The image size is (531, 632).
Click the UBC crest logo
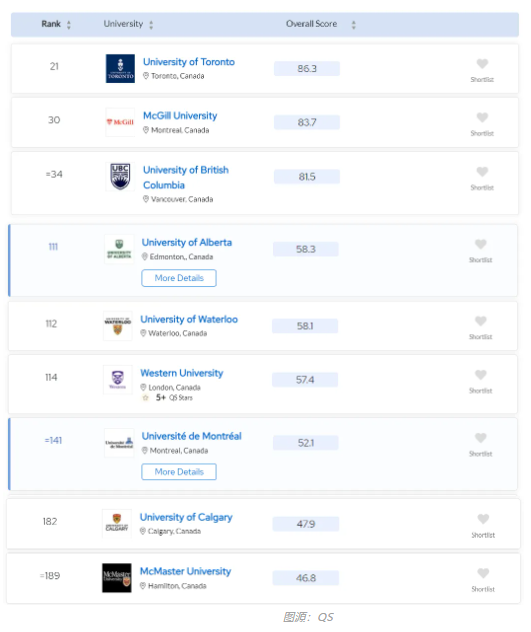[120, 177]
